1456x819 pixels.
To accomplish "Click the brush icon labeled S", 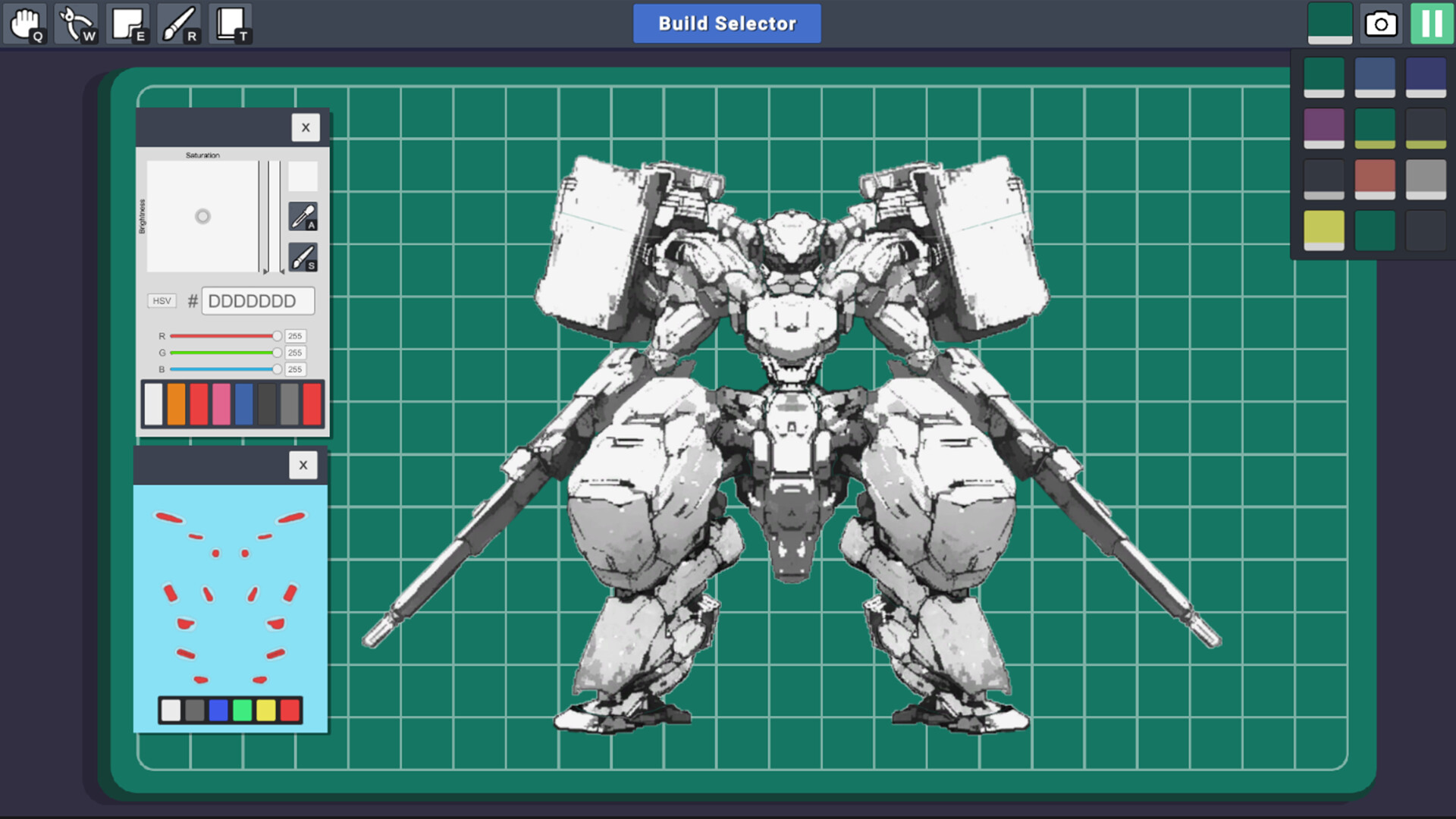I will tap(303, 256).
